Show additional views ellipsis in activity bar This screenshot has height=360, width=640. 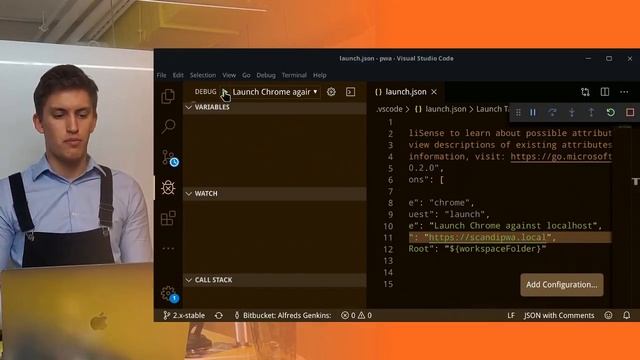point(168,248)
